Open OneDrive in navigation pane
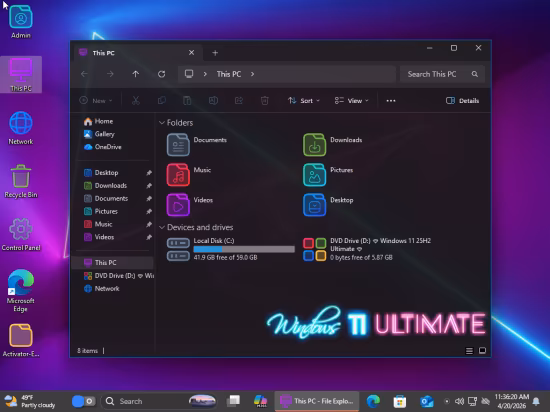This screenshot has width=550, height=412. point(102,147)
